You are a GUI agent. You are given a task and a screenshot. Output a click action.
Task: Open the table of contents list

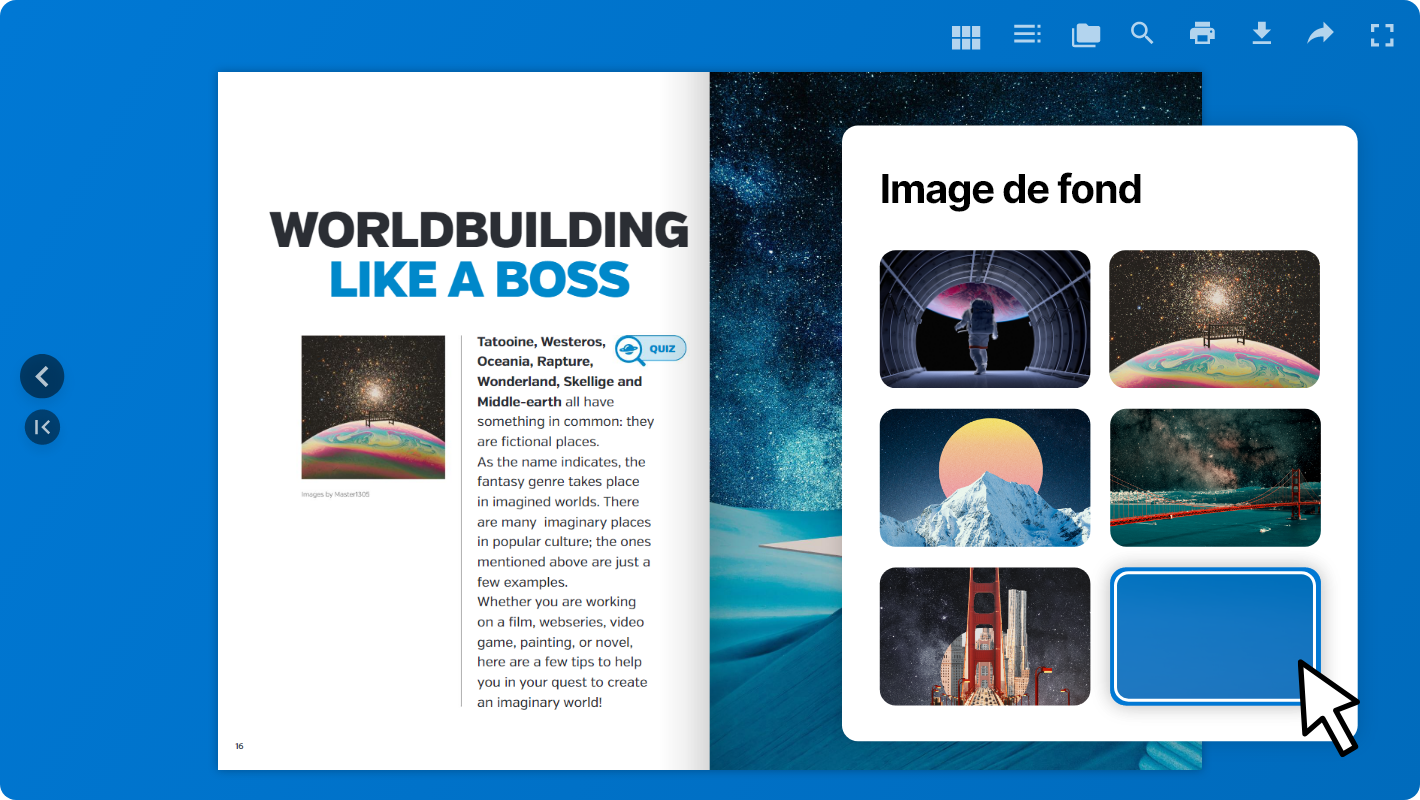click(x=1026, y=35)
